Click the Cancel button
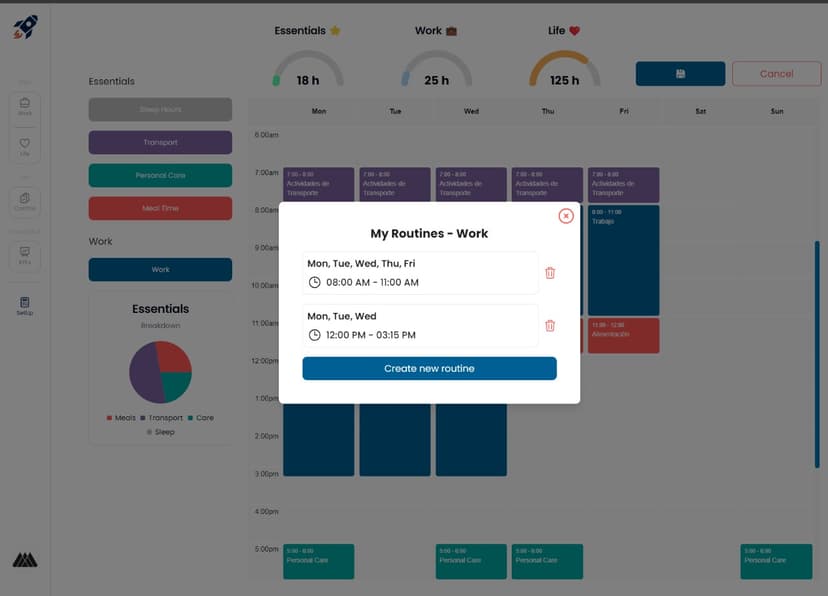Screen dimensions: 828x596 pos(776,74)
